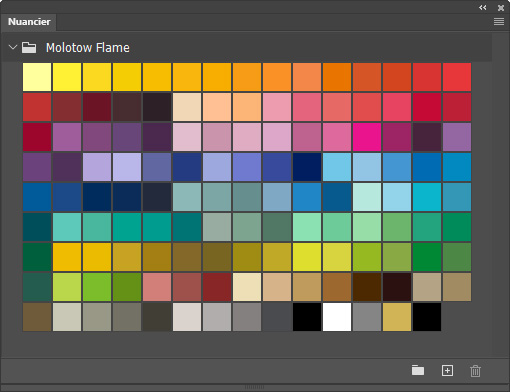Select the Nuancier tab
This screenshot has width=510, height=392.
coord(29,22)
